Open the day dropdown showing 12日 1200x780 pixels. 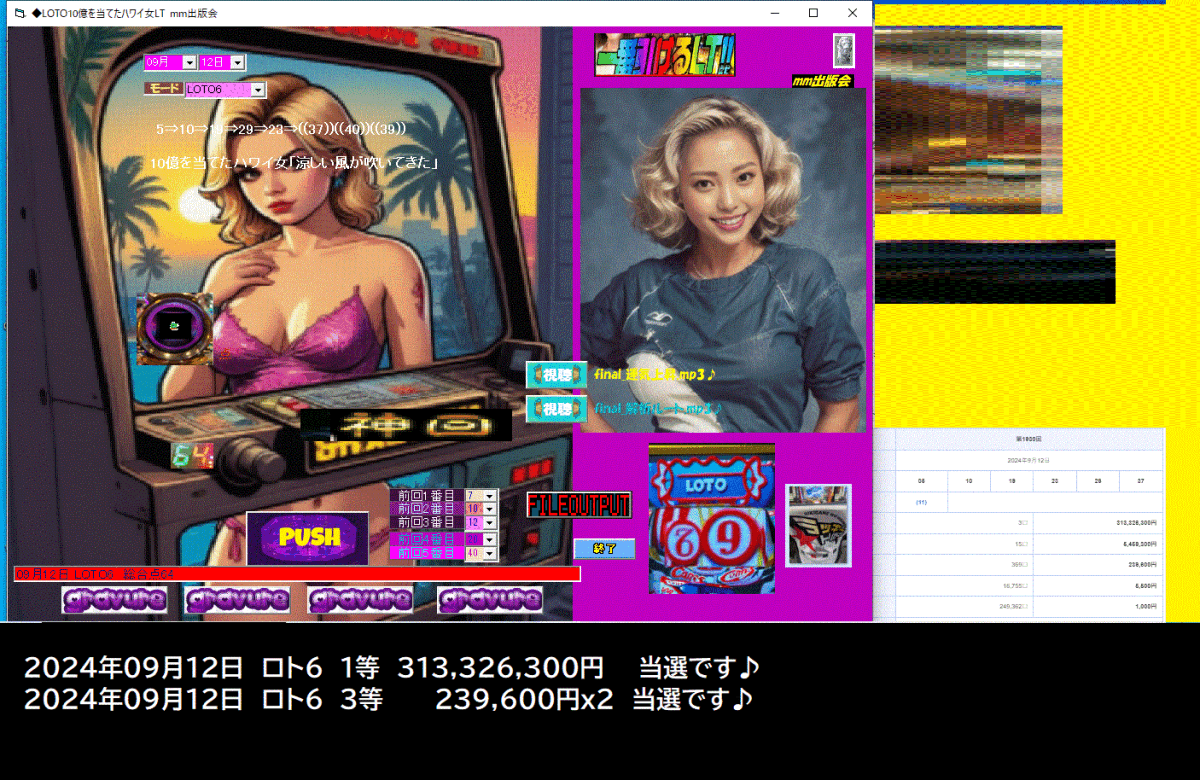tap(222, 62)
